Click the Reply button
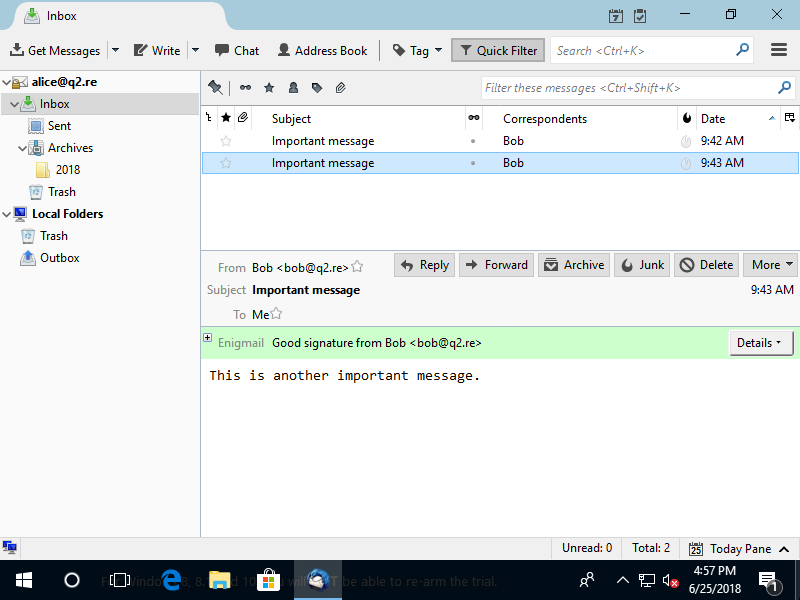Screen dimensions: 800x600 coord(424,265)
